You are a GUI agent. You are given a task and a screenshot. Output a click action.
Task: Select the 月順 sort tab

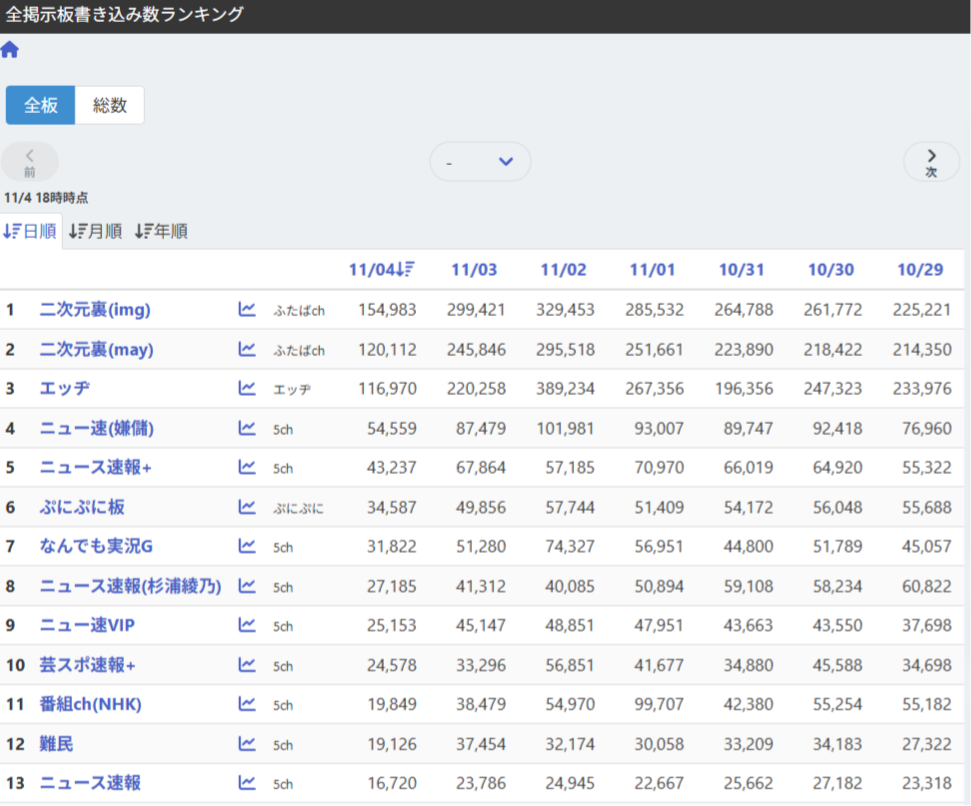tap(95, 232)
